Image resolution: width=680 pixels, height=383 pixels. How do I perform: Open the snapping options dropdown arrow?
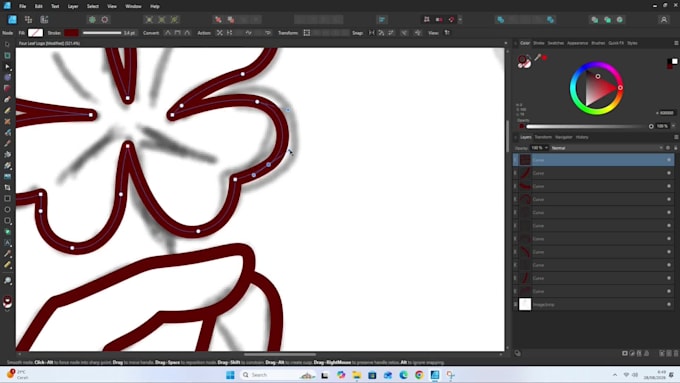(460, 20)
